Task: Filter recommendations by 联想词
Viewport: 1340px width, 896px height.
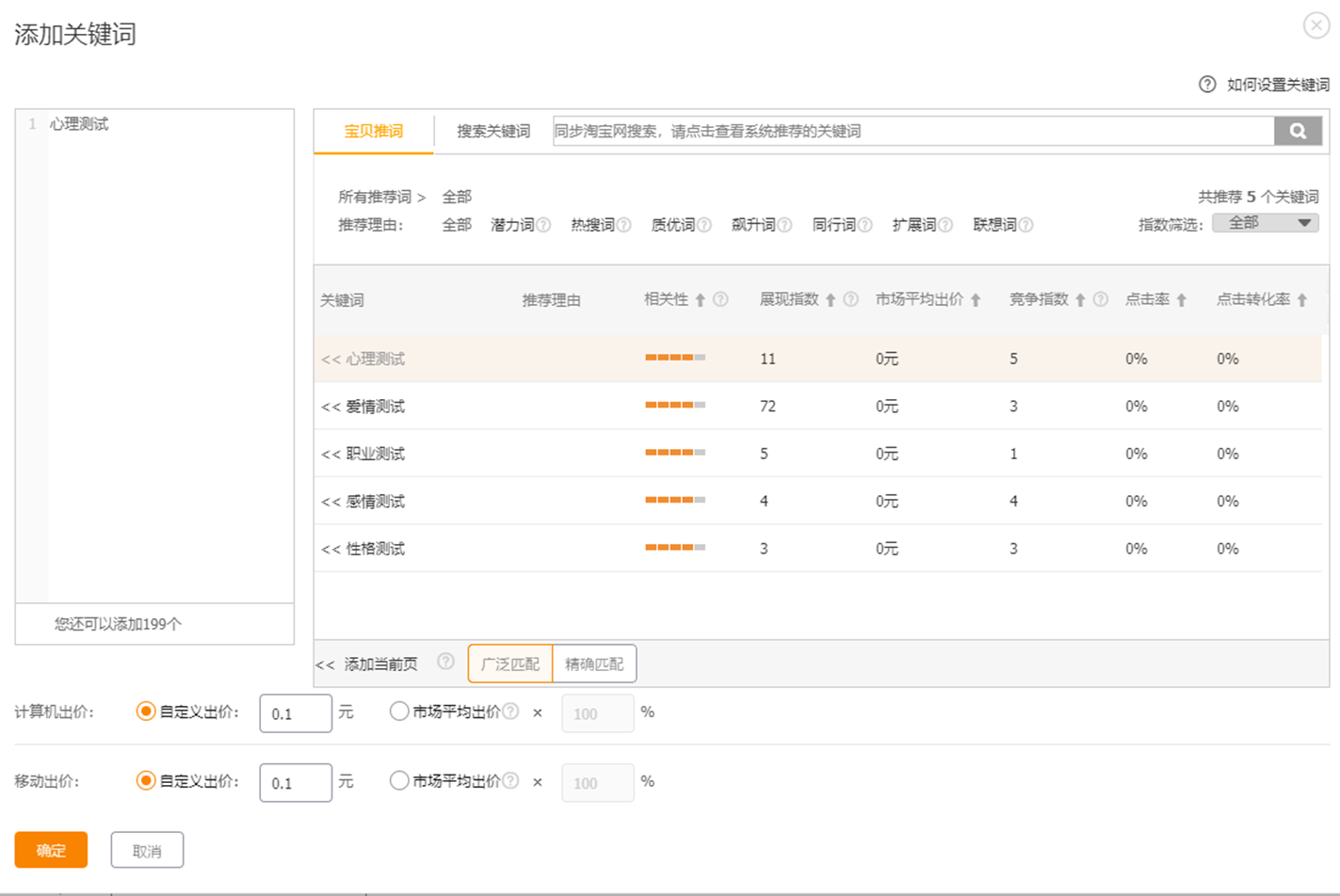Action: [x=994, y=225]
